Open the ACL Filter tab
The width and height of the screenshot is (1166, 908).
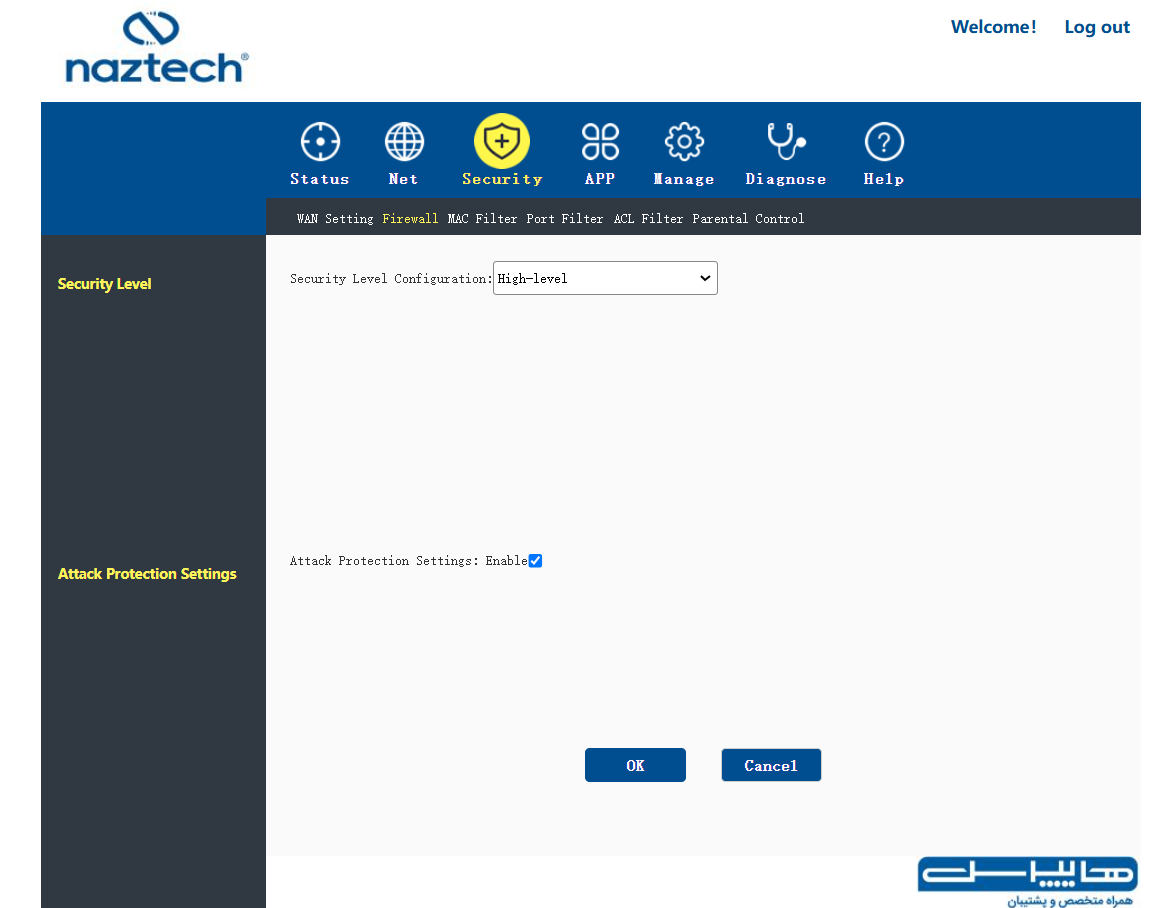[x=648, y=219]
